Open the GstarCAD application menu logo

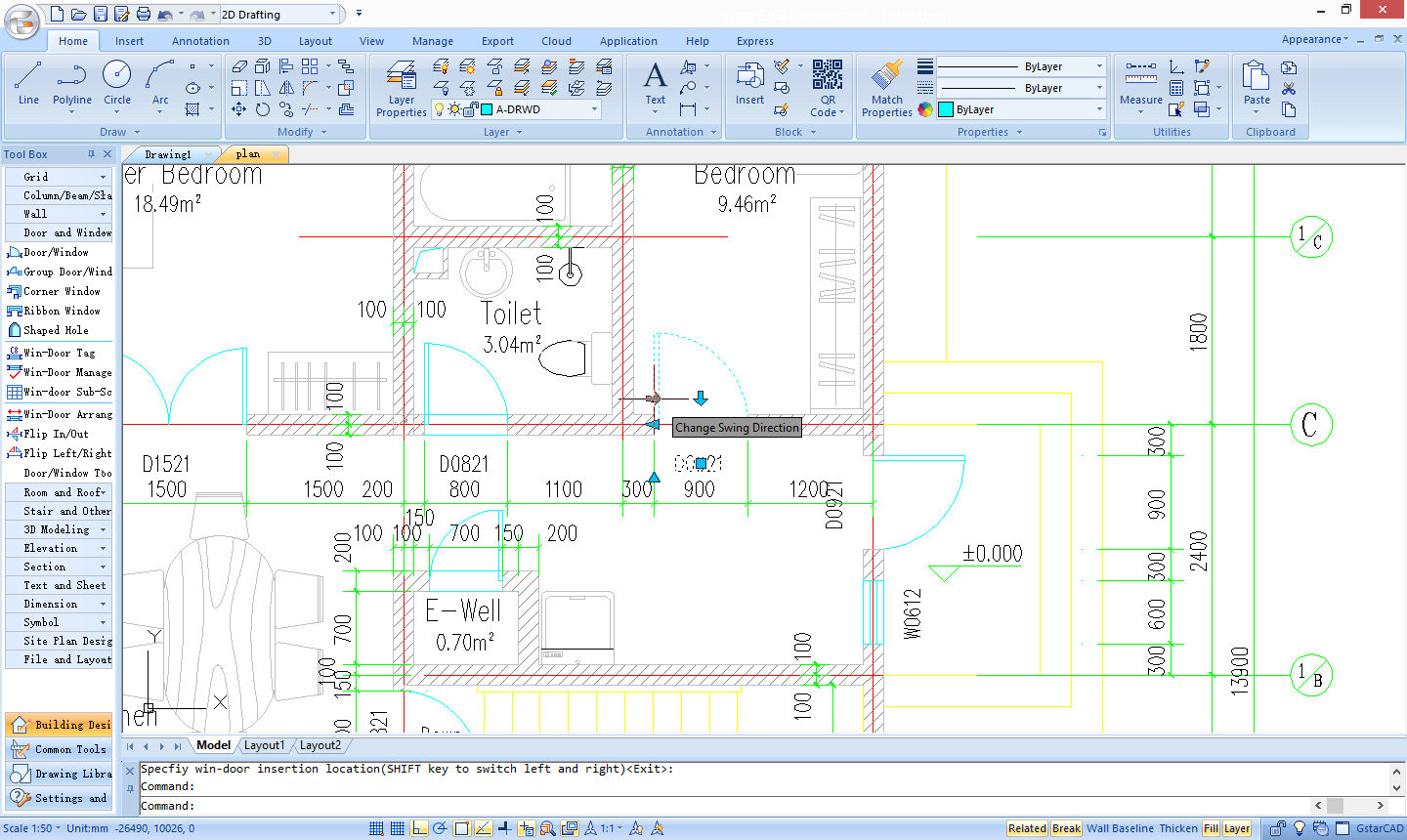(21, 21)
